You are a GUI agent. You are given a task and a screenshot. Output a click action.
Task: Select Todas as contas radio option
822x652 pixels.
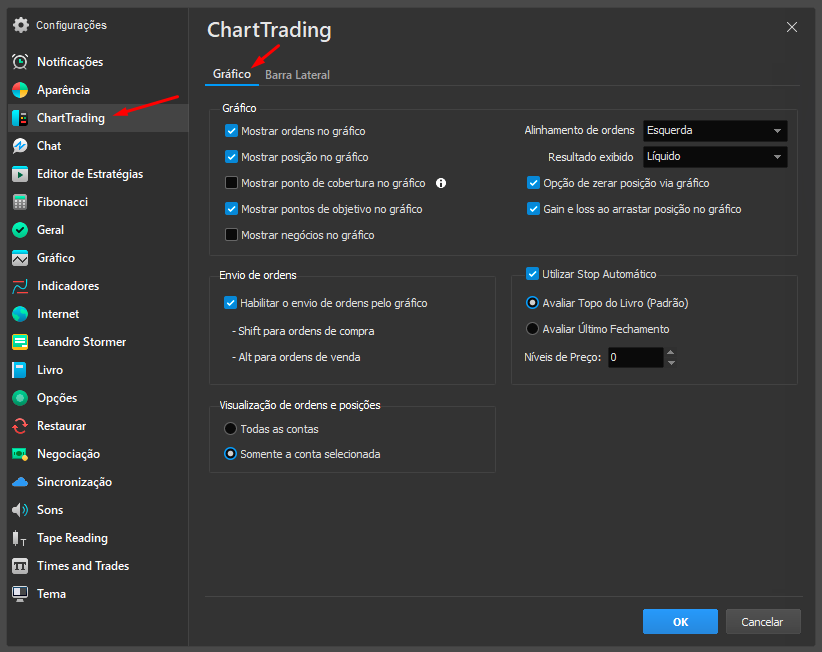point(230,429)
